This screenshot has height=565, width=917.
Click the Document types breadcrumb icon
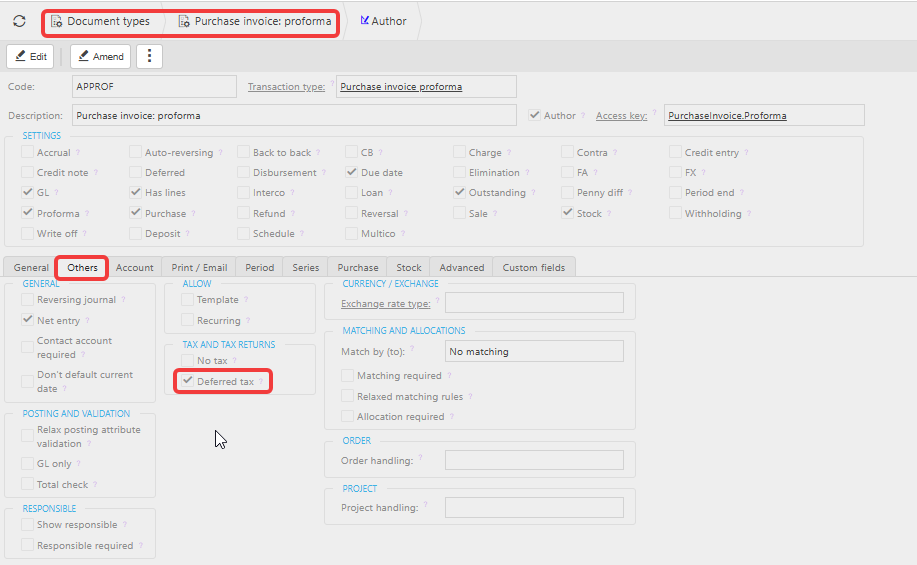[57, 21]
